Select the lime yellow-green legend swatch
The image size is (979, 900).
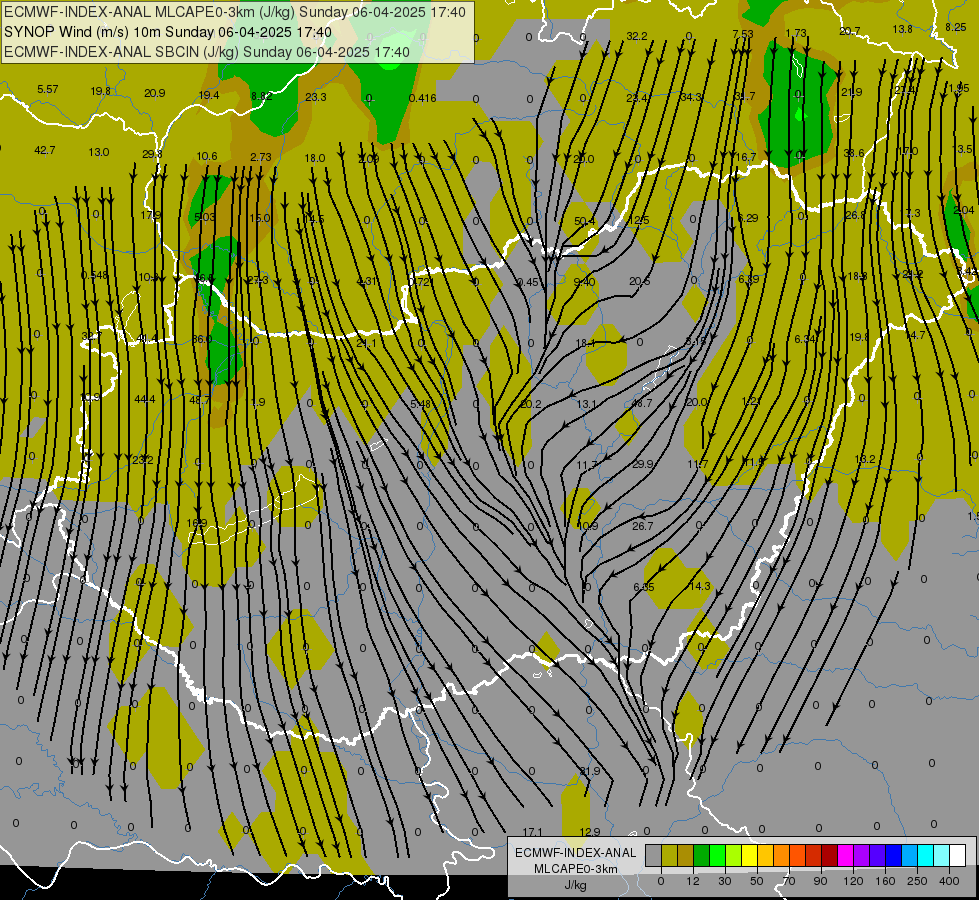point(734,855)
